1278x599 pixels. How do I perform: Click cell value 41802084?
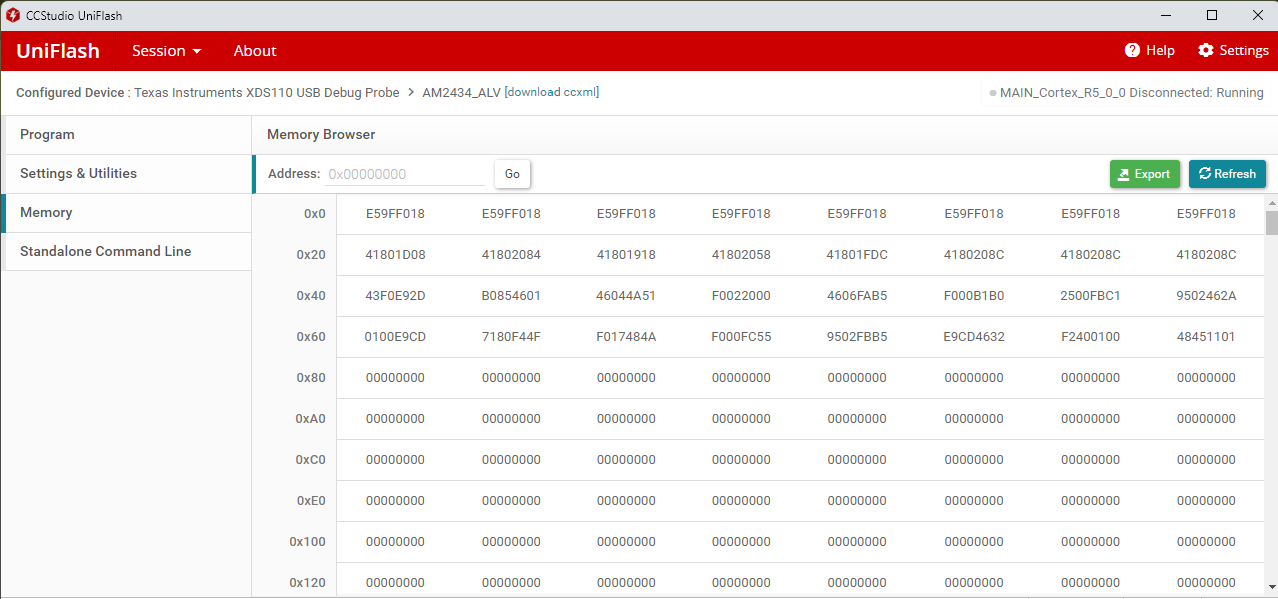(511, 255)
